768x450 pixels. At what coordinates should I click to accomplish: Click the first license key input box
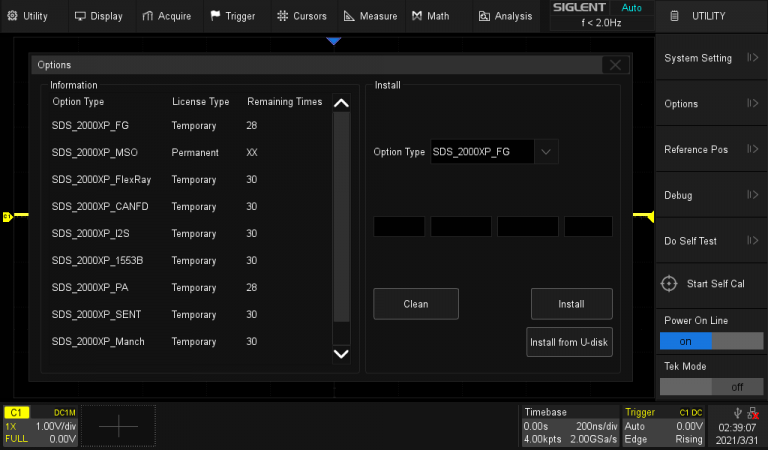coord(399,227)
